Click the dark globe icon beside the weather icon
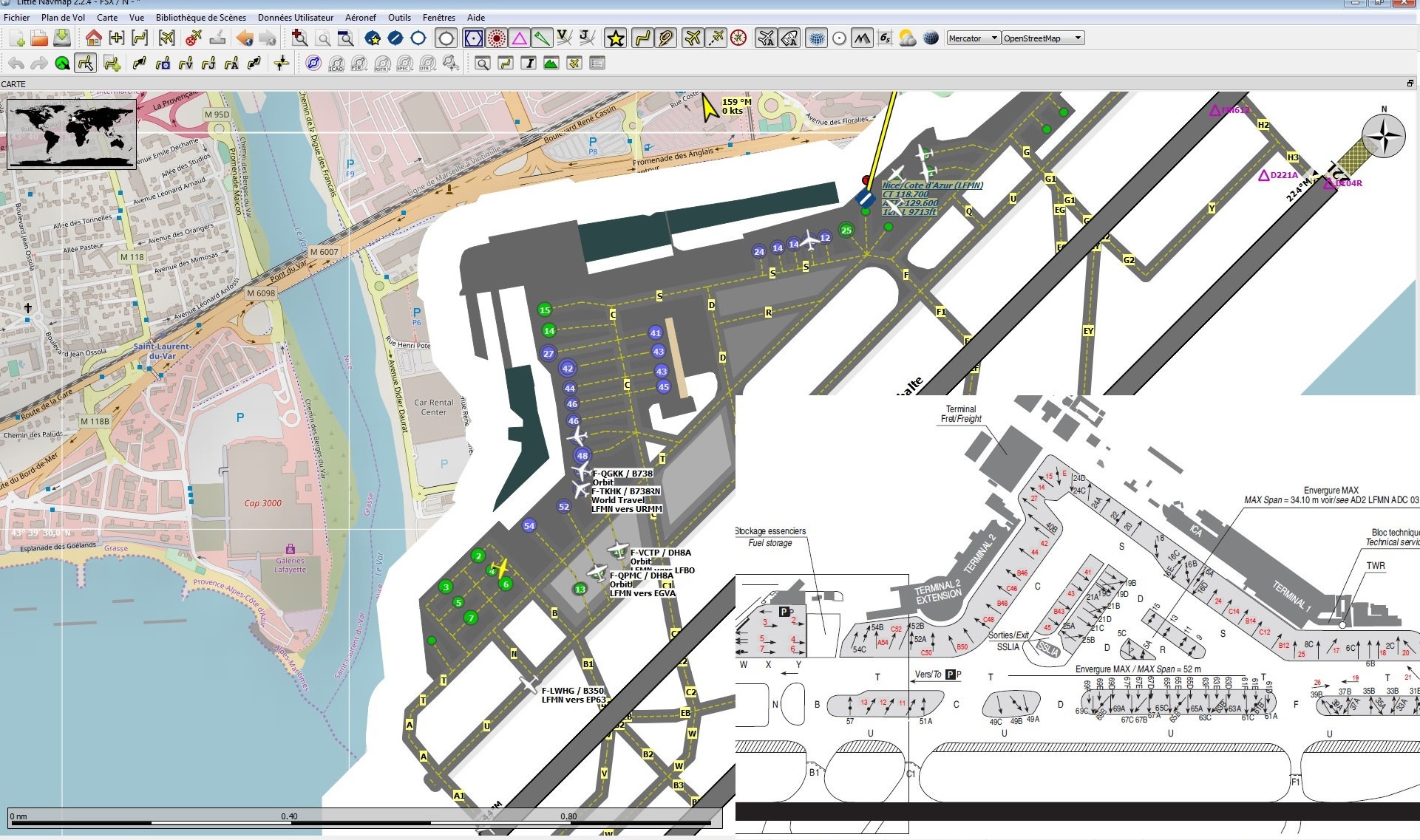 coord(931,38)
